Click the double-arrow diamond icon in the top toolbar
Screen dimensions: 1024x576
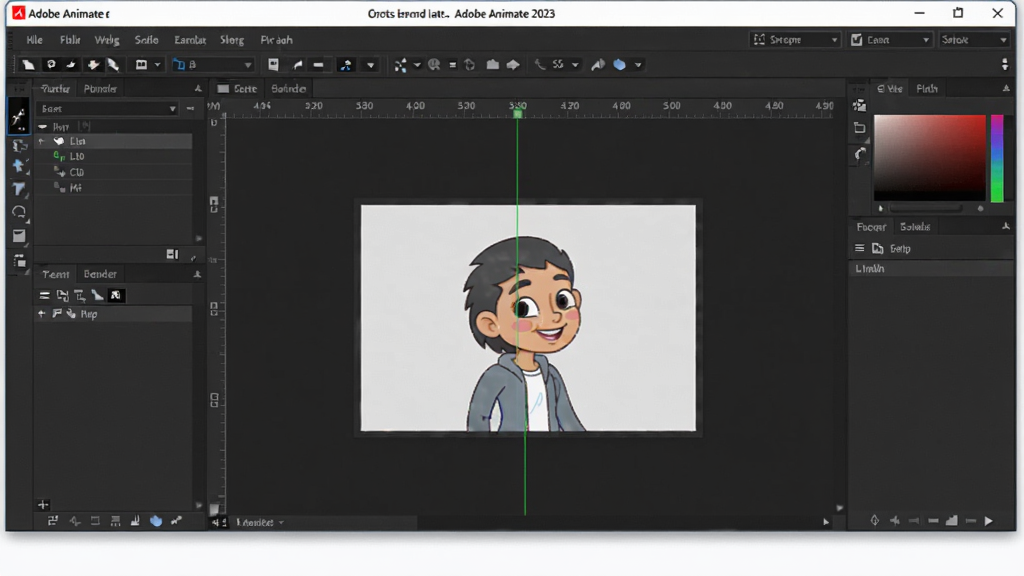(513, 65)
